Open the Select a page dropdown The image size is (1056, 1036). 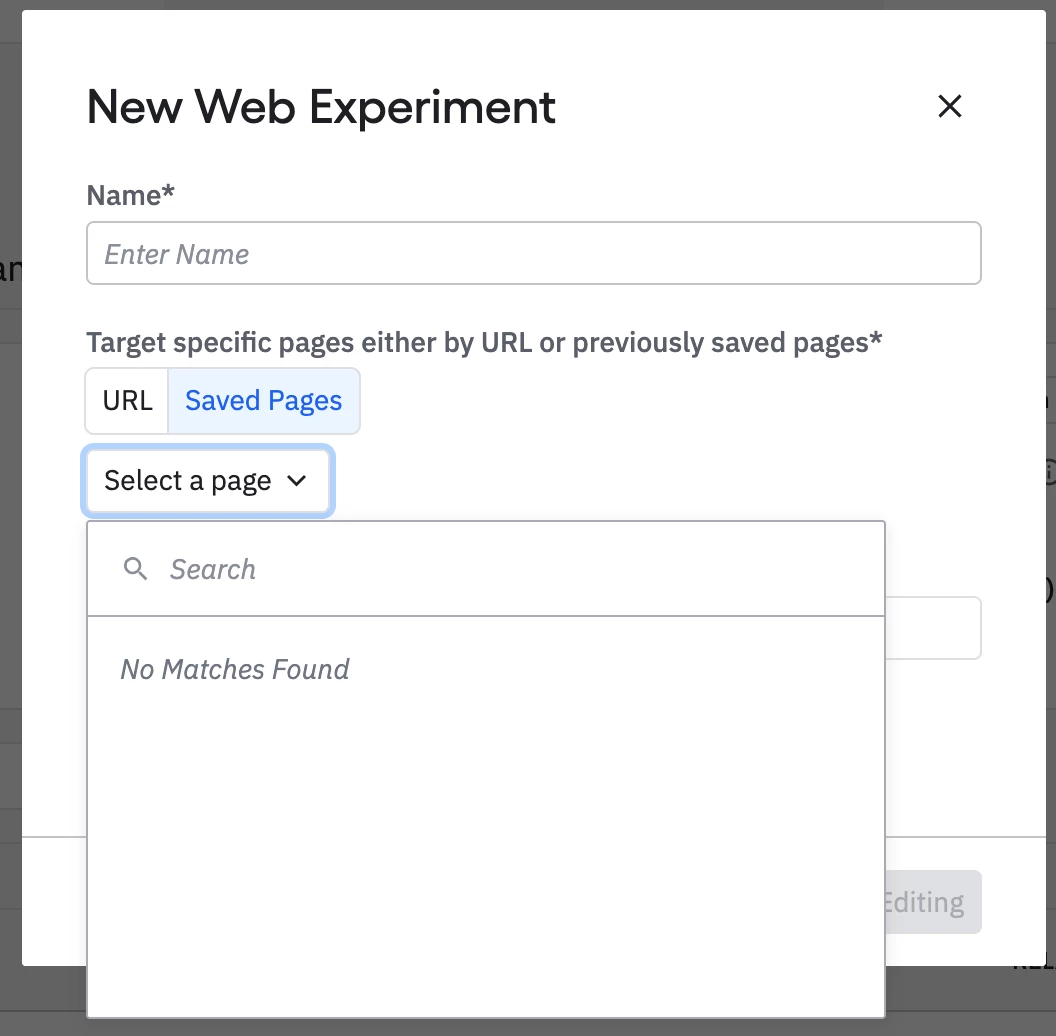pyautogui.click(x=207, y=481)
